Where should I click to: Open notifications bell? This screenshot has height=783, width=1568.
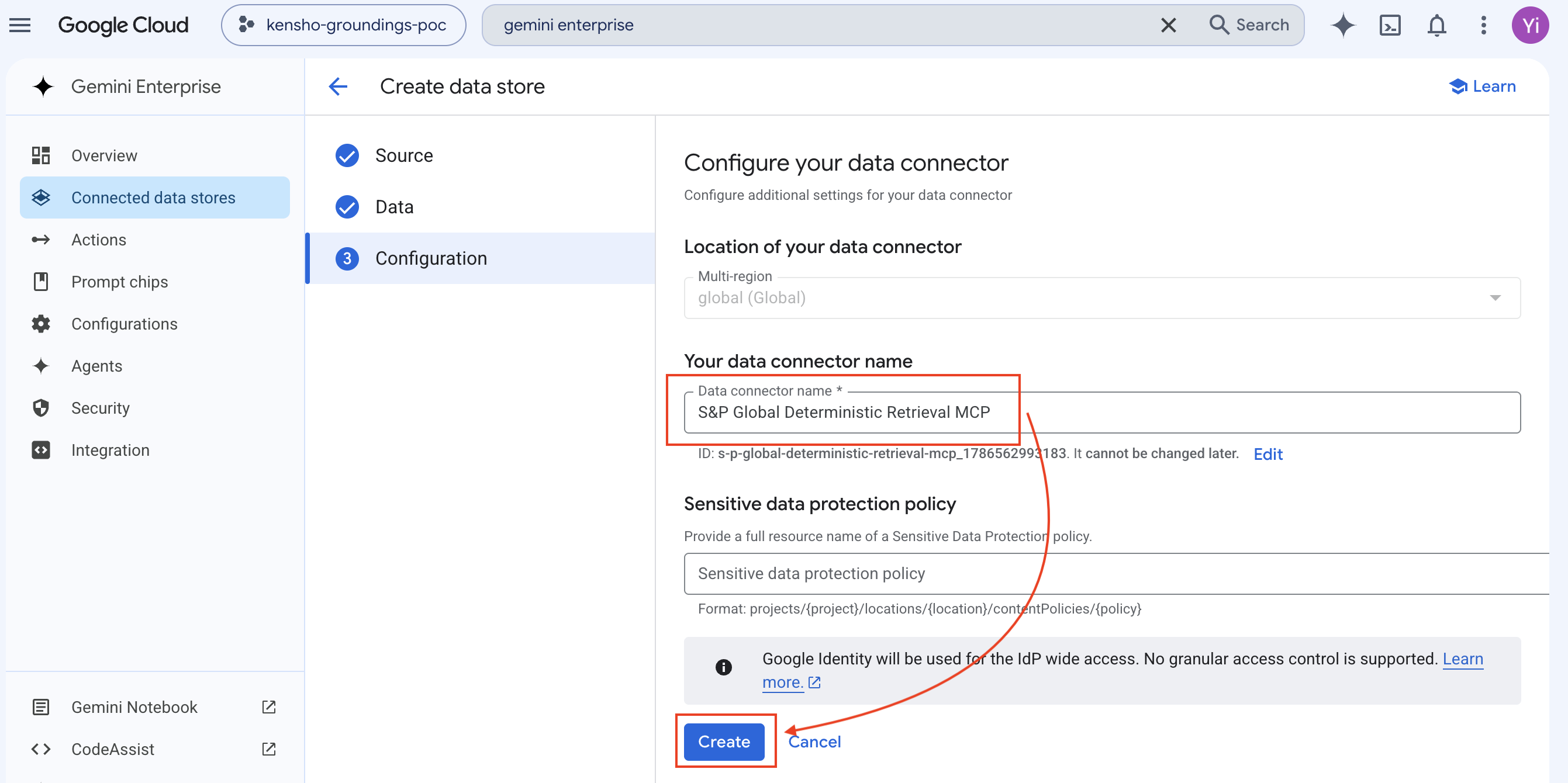(x=1436, y=25)
